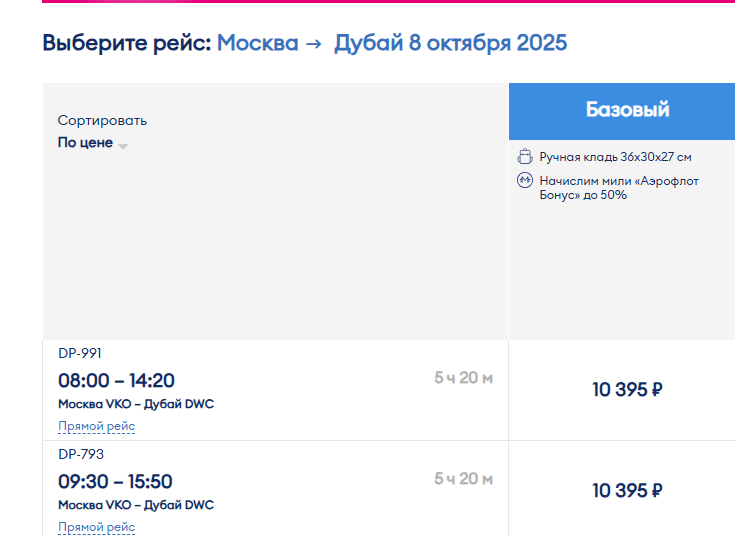Click 'Москва' in the route heading
The width and height of the screenshot is (735, 536).
257,43
